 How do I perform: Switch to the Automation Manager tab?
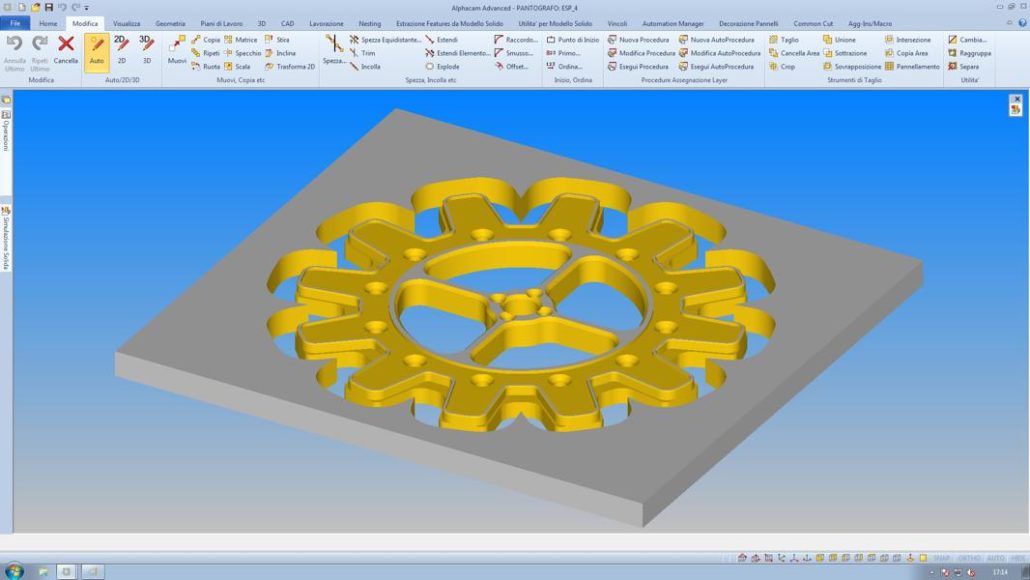[673, 23]
